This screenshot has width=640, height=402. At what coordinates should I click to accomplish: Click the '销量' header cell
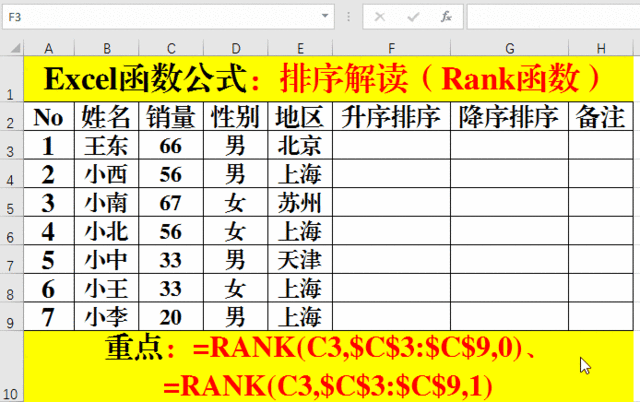coord(171,117)
